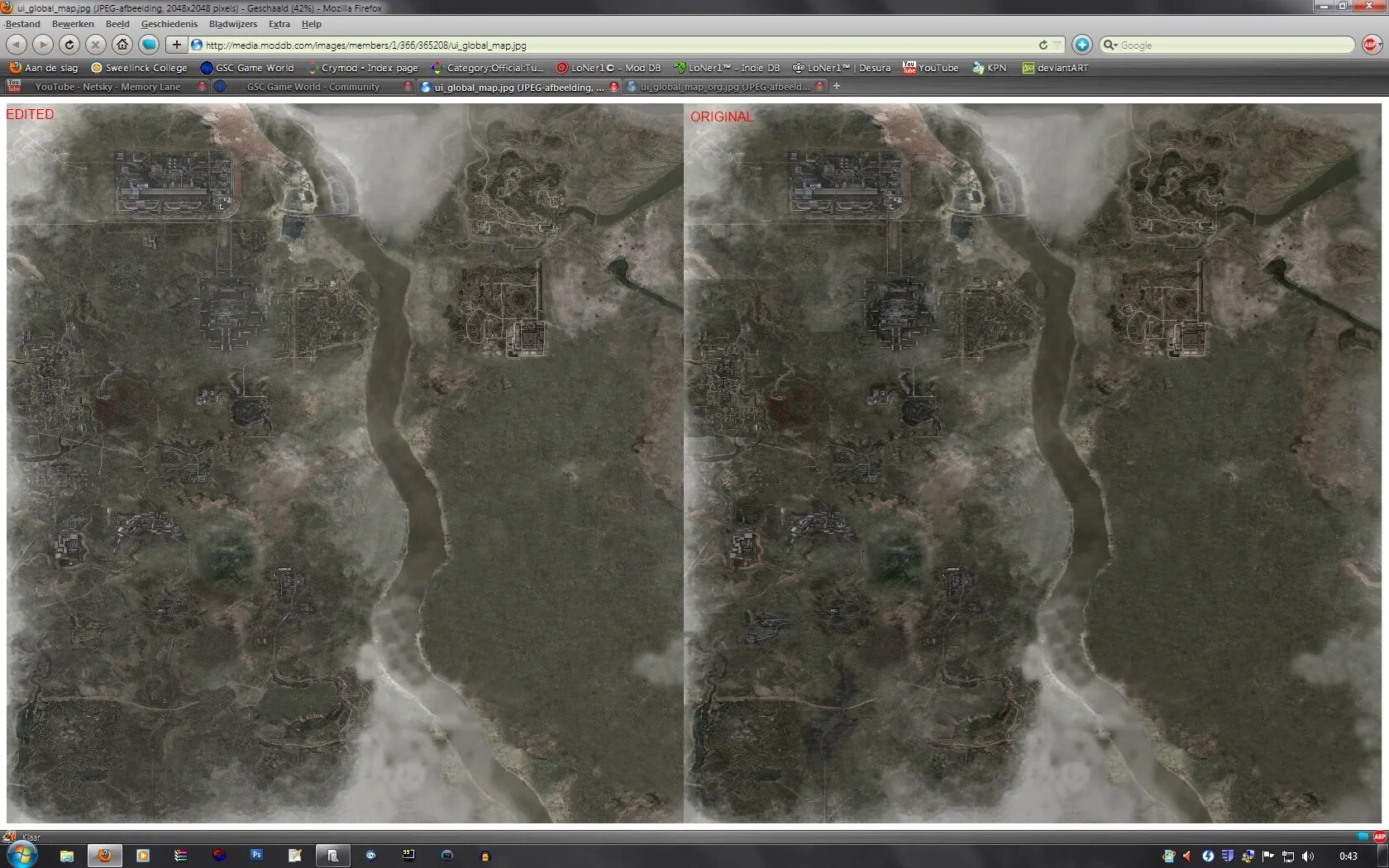Open the Bladwijzers menu
Screen dimensions: 1389x868
(x=233, y=24)
